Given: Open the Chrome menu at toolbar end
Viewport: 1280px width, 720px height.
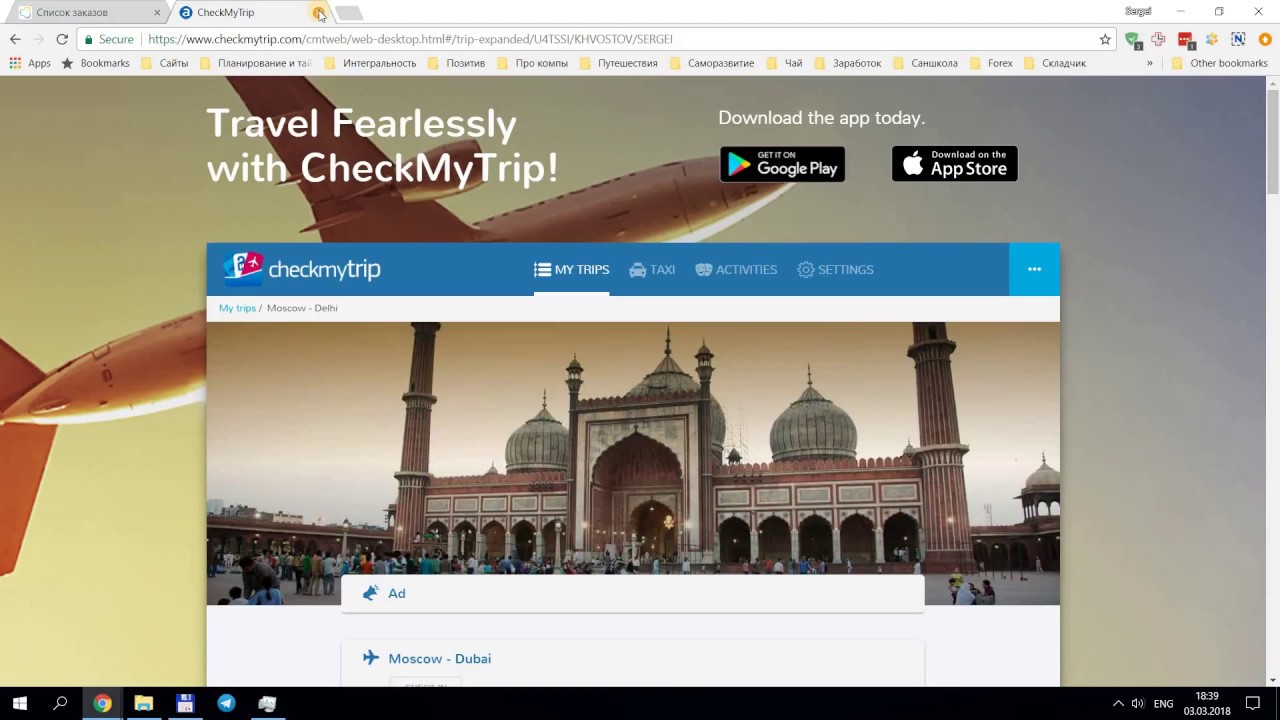Looking at the screenshot, I should coord(1265,39).
